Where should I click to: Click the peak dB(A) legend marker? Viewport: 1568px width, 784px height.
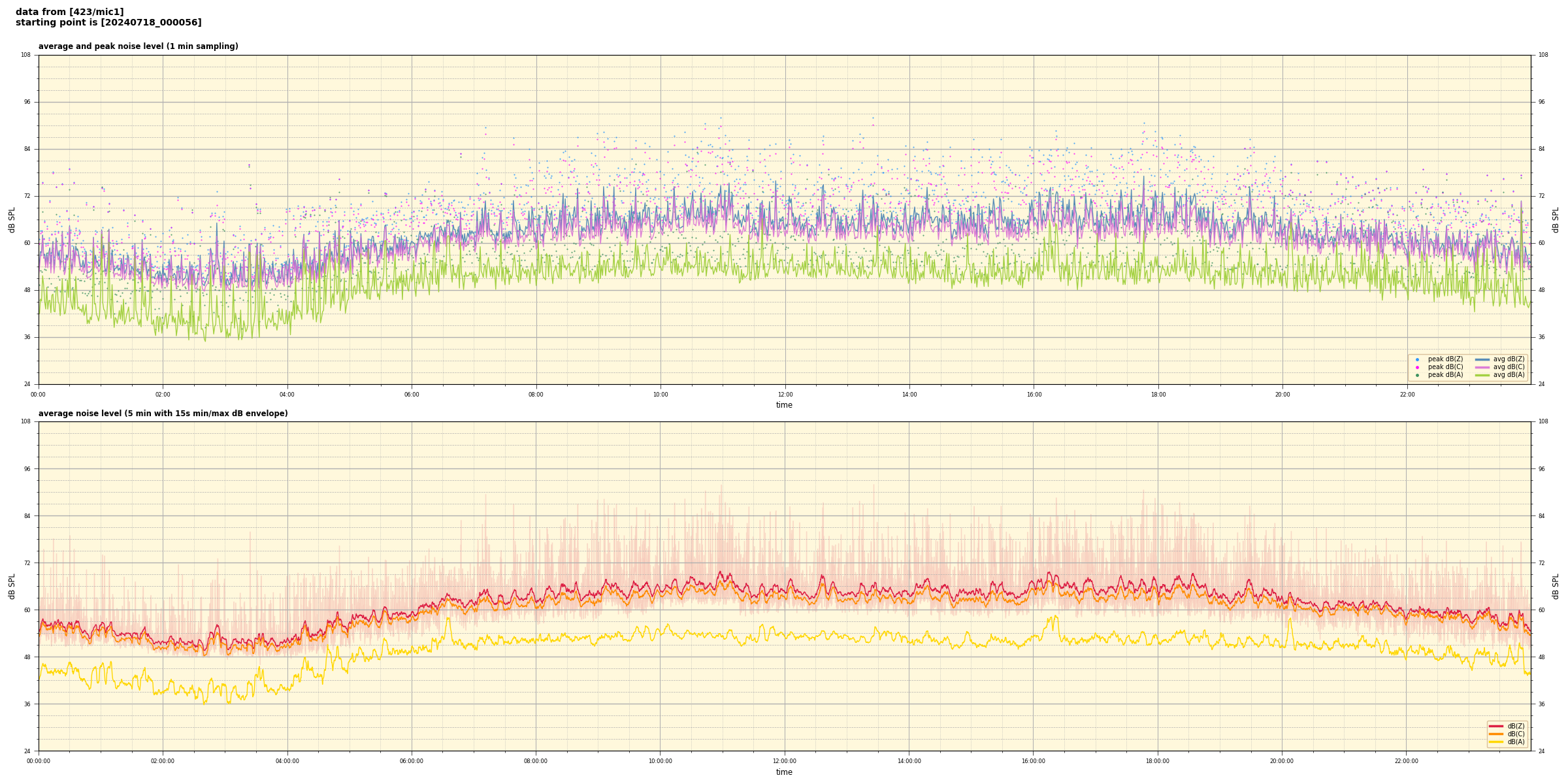point(1417,375)
